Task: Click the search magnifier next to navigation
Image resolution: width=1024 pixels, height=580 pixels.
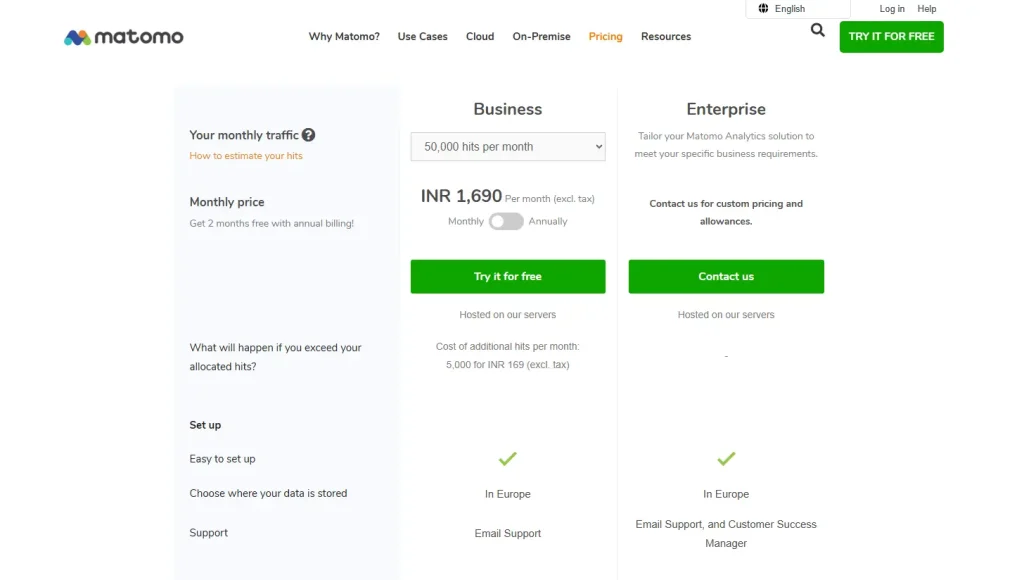Action: coord(817,30)
